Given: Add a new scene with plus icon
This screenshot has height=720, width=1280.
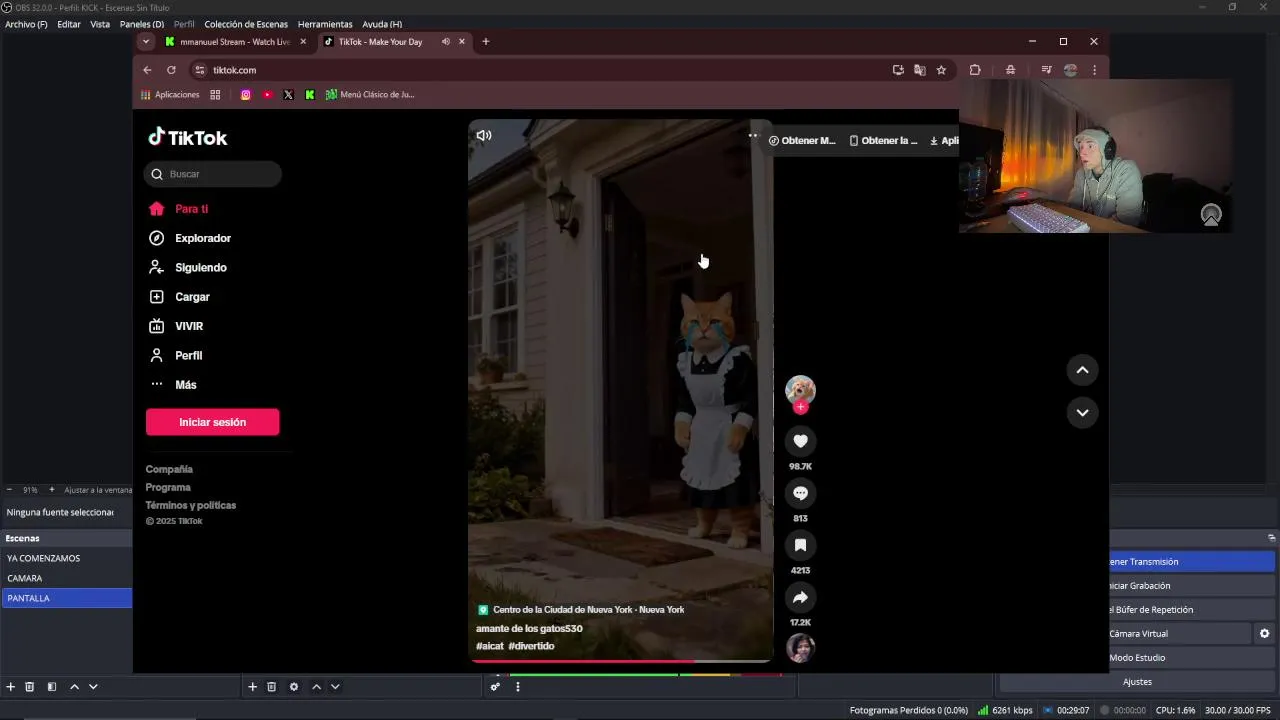Looking at the screenshot, I should pos(11,687).
